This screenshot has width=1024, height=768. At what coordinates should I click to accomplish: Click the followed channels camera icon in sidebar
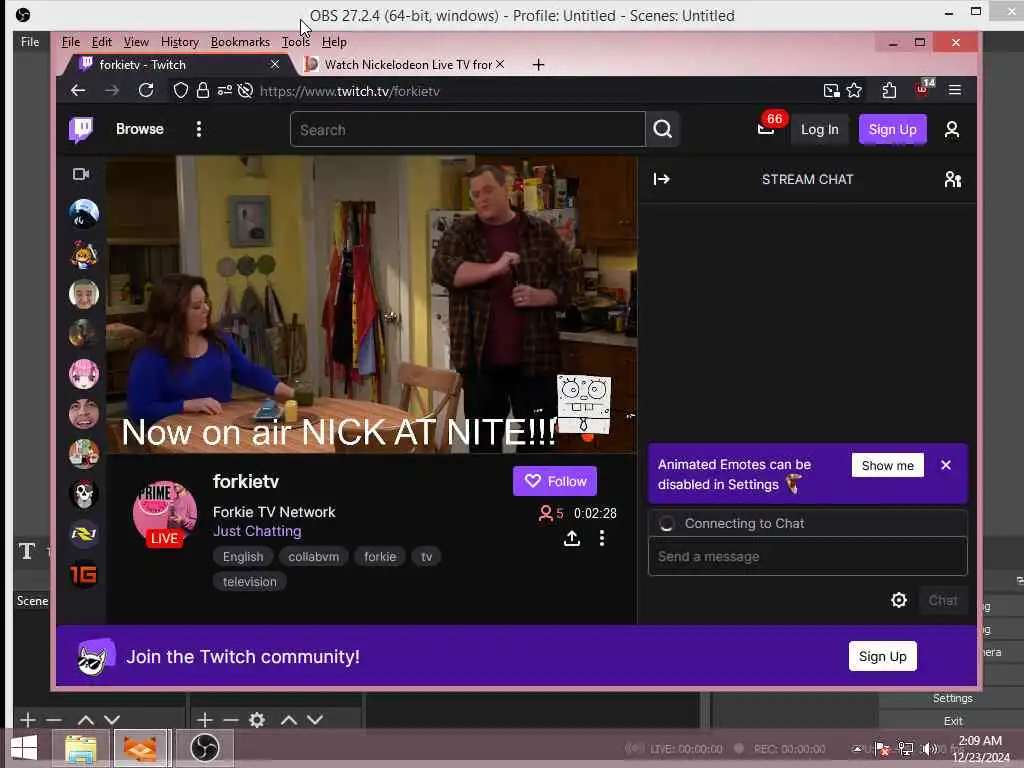pos(81,174)
